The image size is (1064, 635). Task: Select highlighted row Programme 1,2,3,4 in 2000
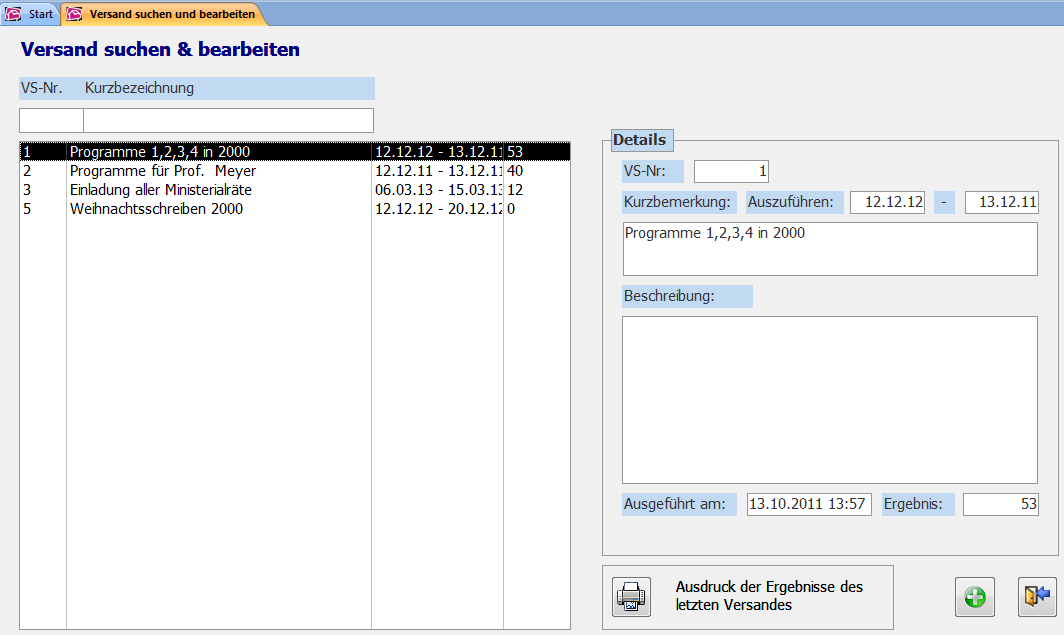(160, 152)
